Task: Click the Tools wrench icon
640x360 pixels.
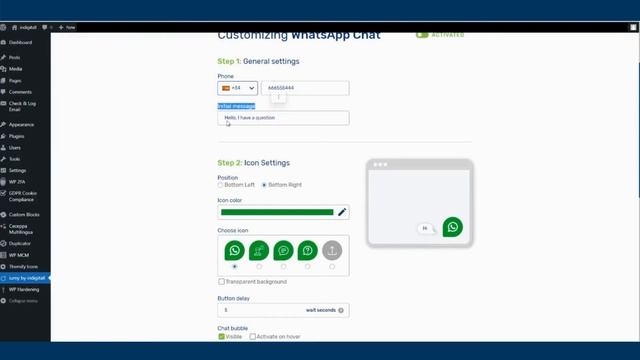Action: (x=3, y=159)
